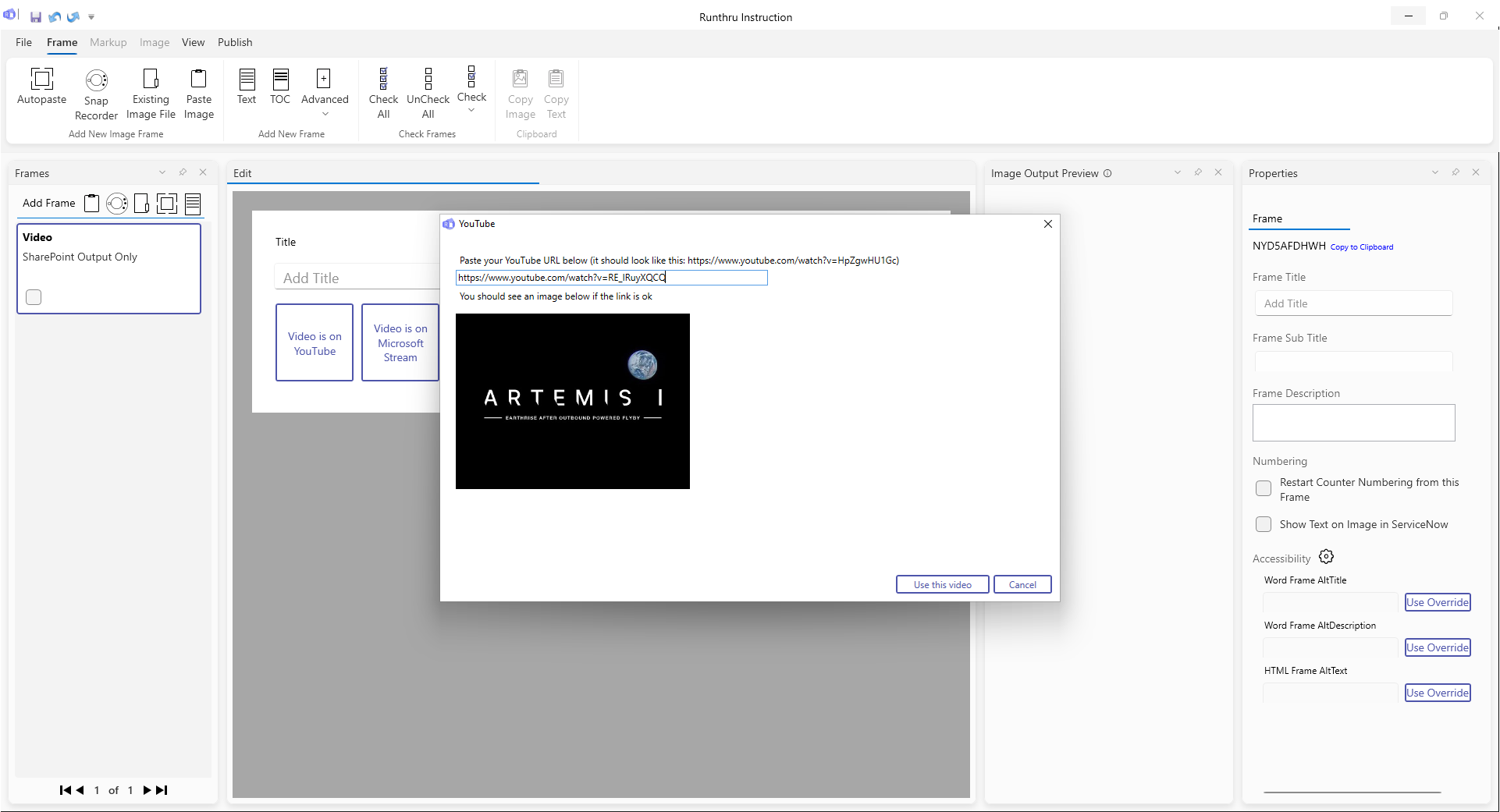Expand the Check dropdown in ribbon

(471, 111)
